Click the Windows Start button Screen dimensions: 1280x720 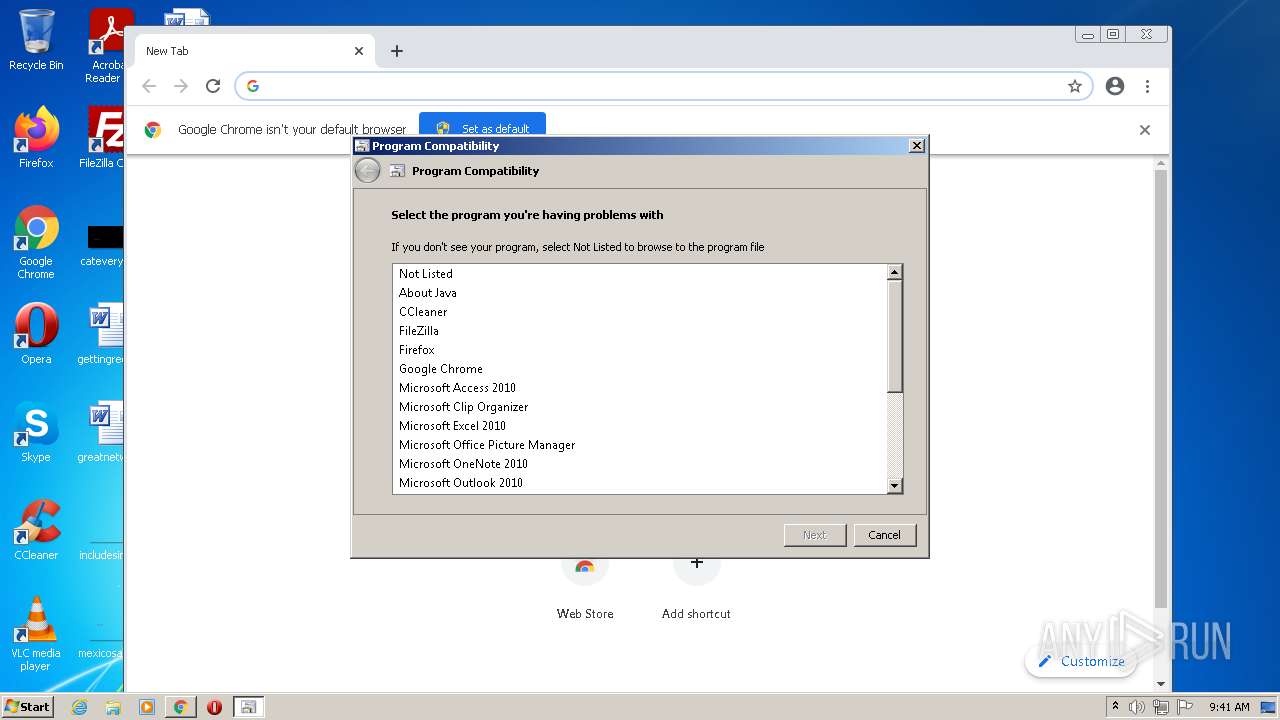click(27, 706)
